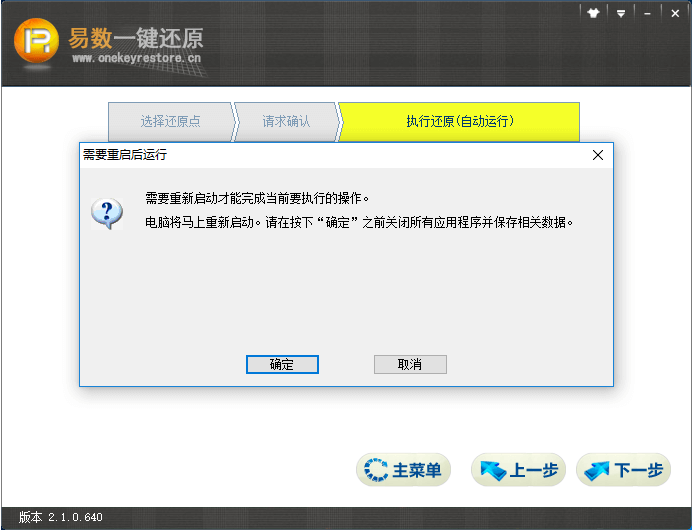692x530 pixels.
Task: Click the blue question mark dialog icon
Action: coord(107,212)
